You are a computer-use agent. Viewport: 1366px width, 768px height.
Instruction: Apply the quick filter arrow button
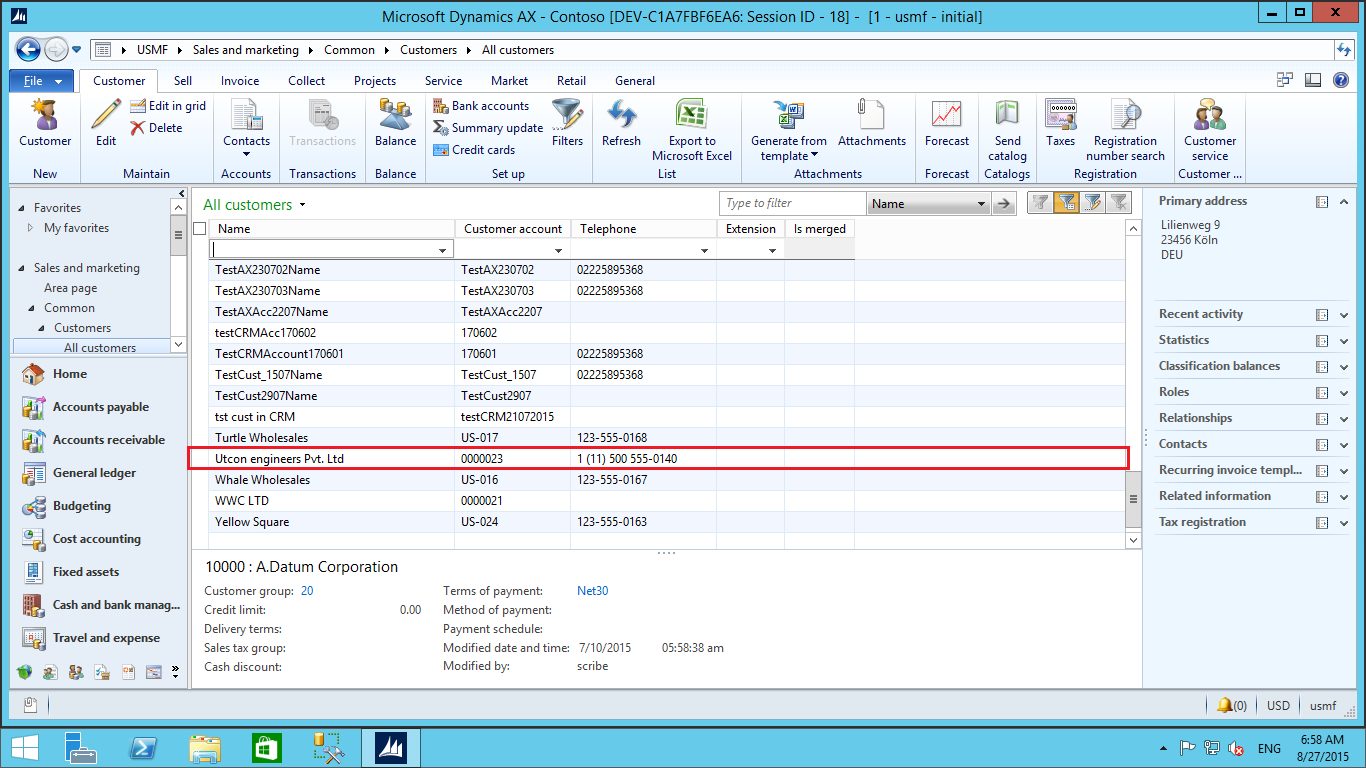(x=1004, y=204)
